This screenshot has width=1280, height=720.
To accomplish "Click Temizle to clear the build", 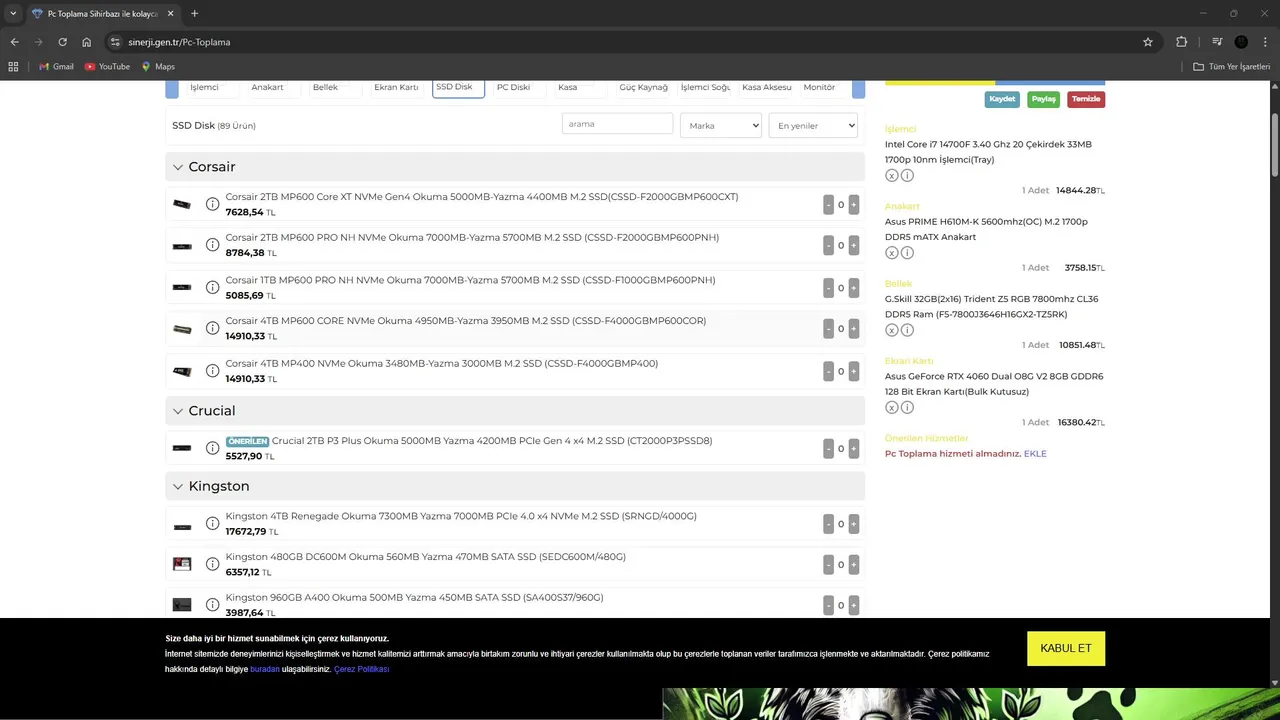I will tap(1086, 99).
